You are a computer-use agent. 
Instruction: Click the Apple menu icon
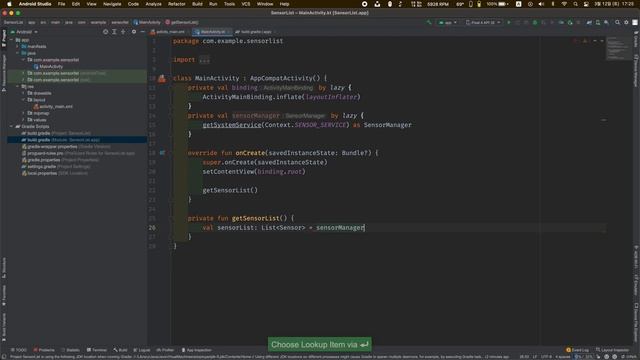point(9,4)
